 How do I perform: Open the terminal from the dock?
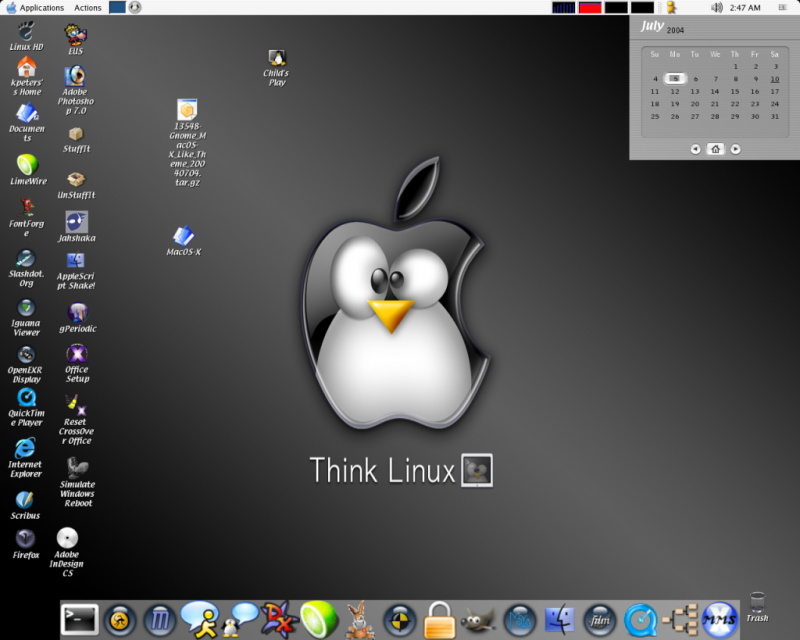pos(80,620)
